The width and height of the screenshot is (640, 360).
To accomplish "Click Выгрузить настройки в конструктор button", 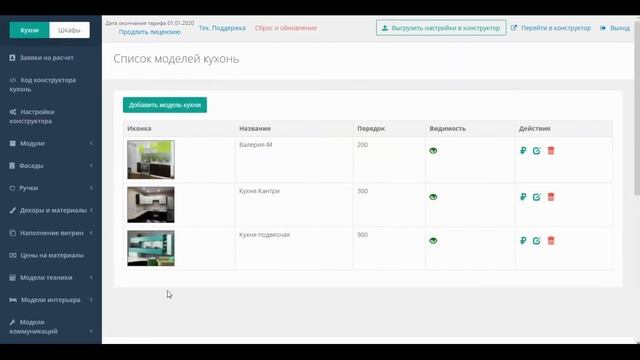I will point(441,28).
